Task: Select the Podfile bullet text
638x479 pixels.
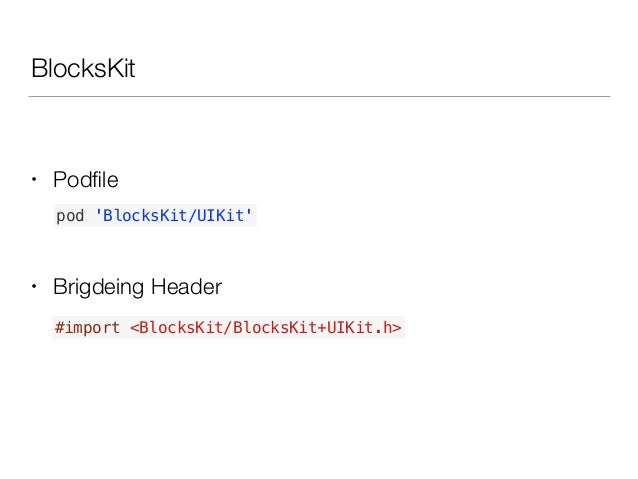Action: tap(85, 180)
